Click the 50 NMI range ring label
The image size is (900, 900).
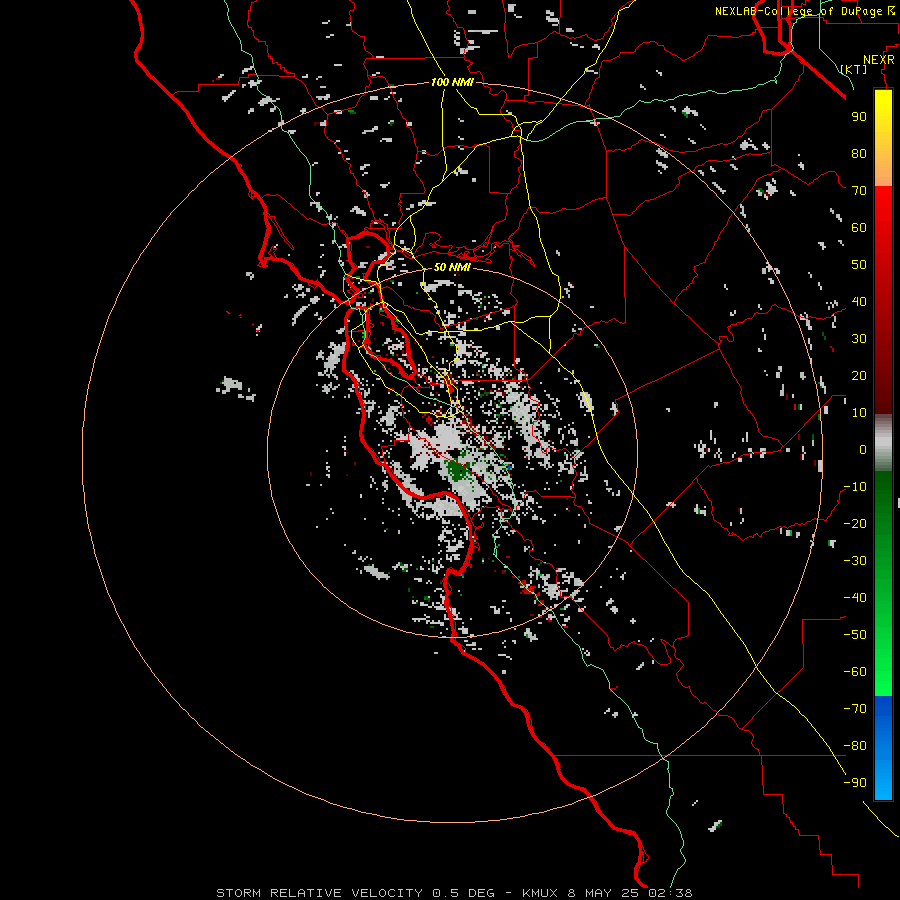coord(452,267)
